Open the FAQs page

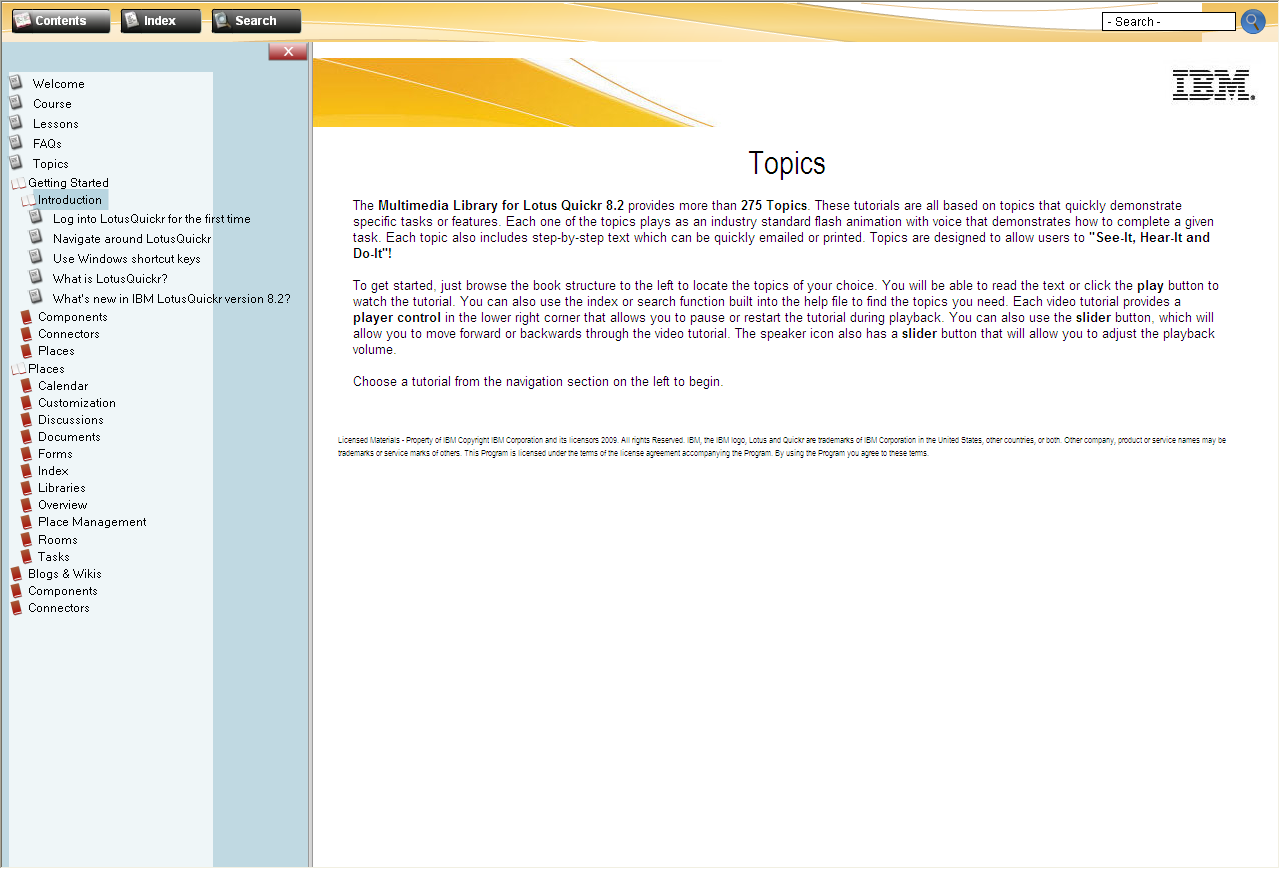point(47,144)
